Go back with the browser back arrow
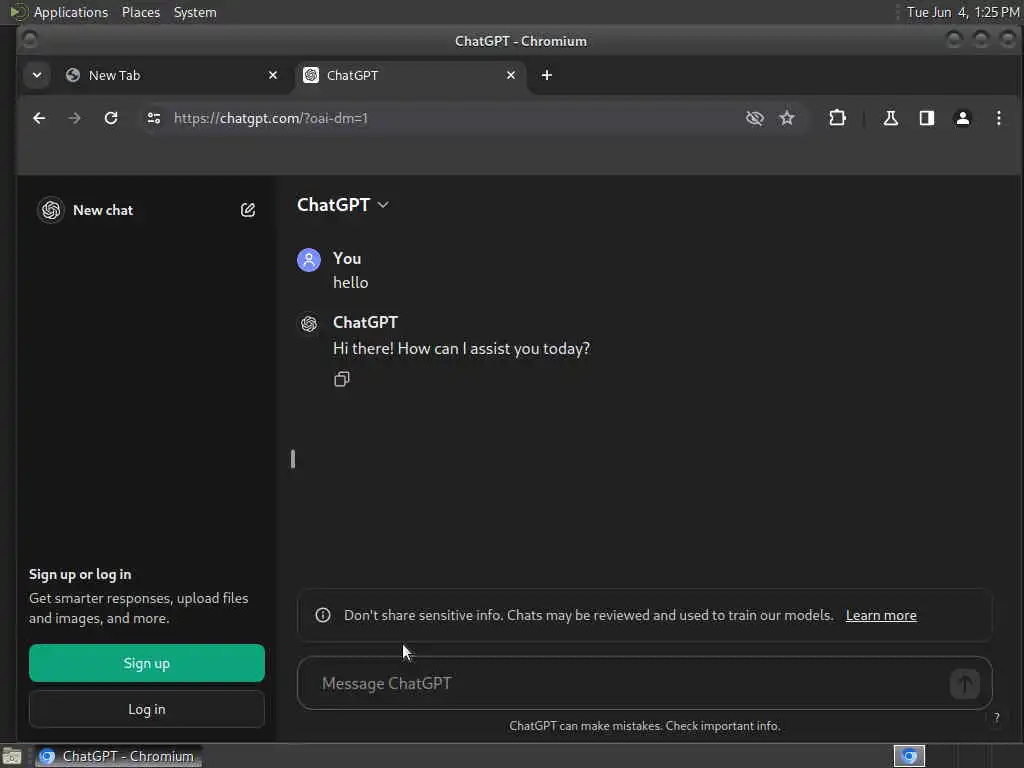The image size is (1024, 768). 39,118
